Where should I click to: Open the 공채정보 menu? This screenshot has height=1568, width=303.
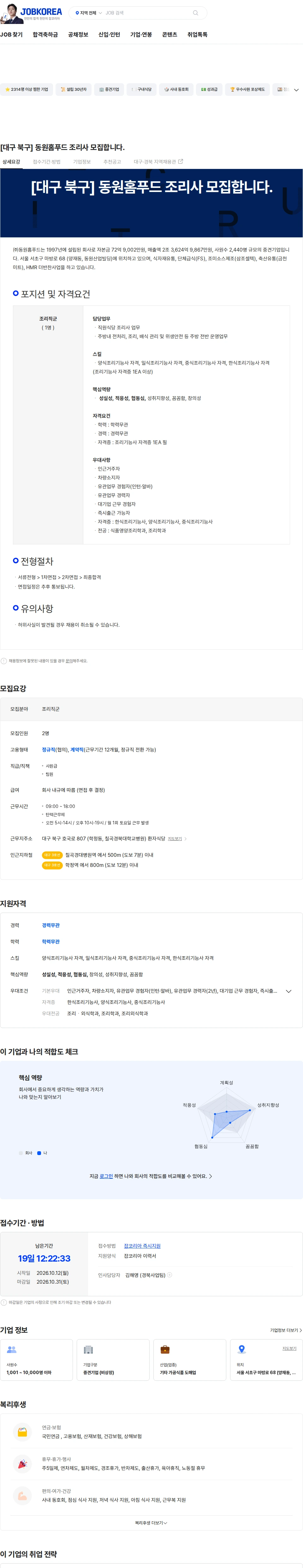coord(78,35)
